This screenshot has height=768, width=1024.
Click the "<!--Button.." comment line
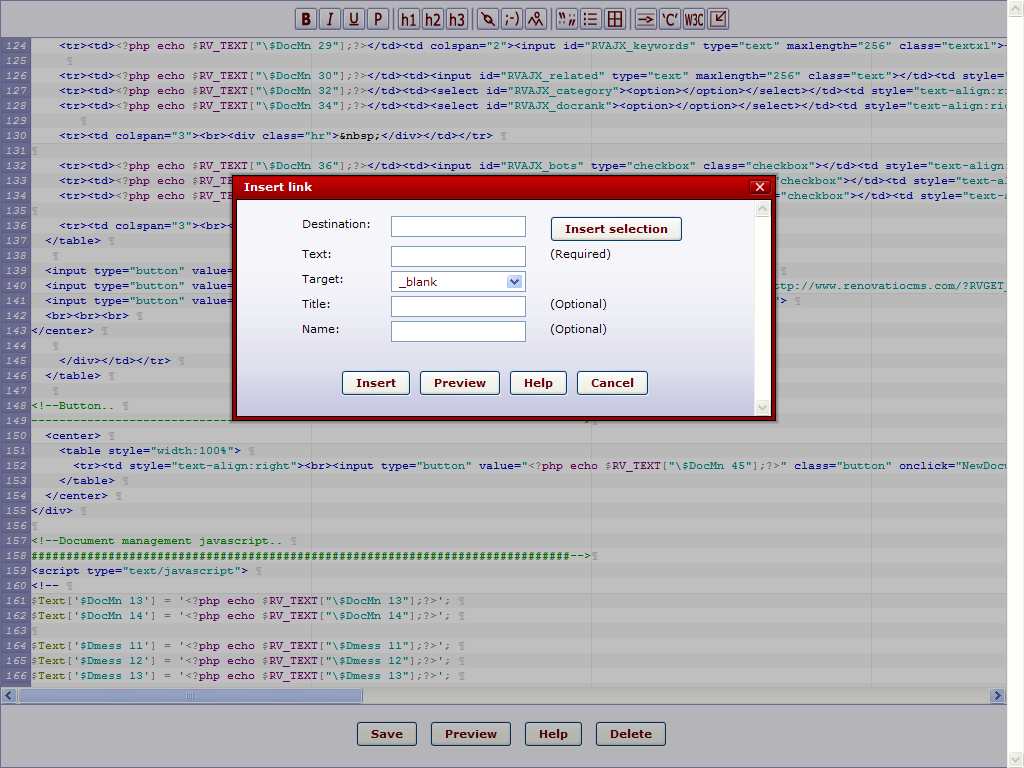click(72, 406)
